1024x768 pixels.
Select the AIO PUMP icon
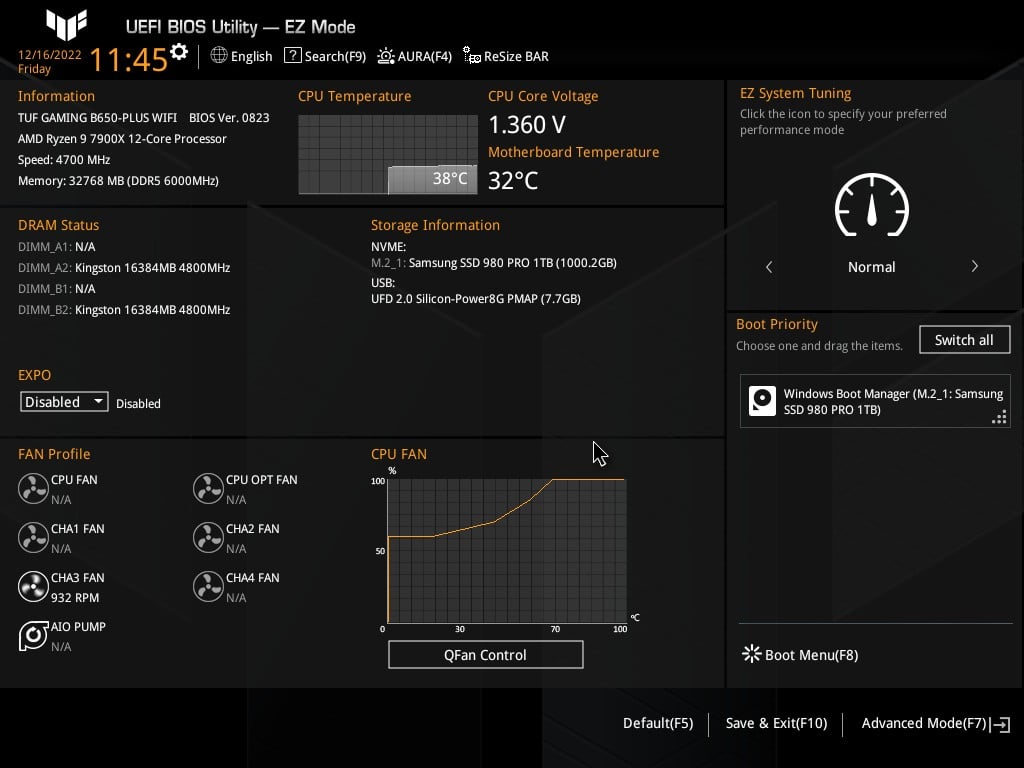pyautogui.click(x=33, y=635)
